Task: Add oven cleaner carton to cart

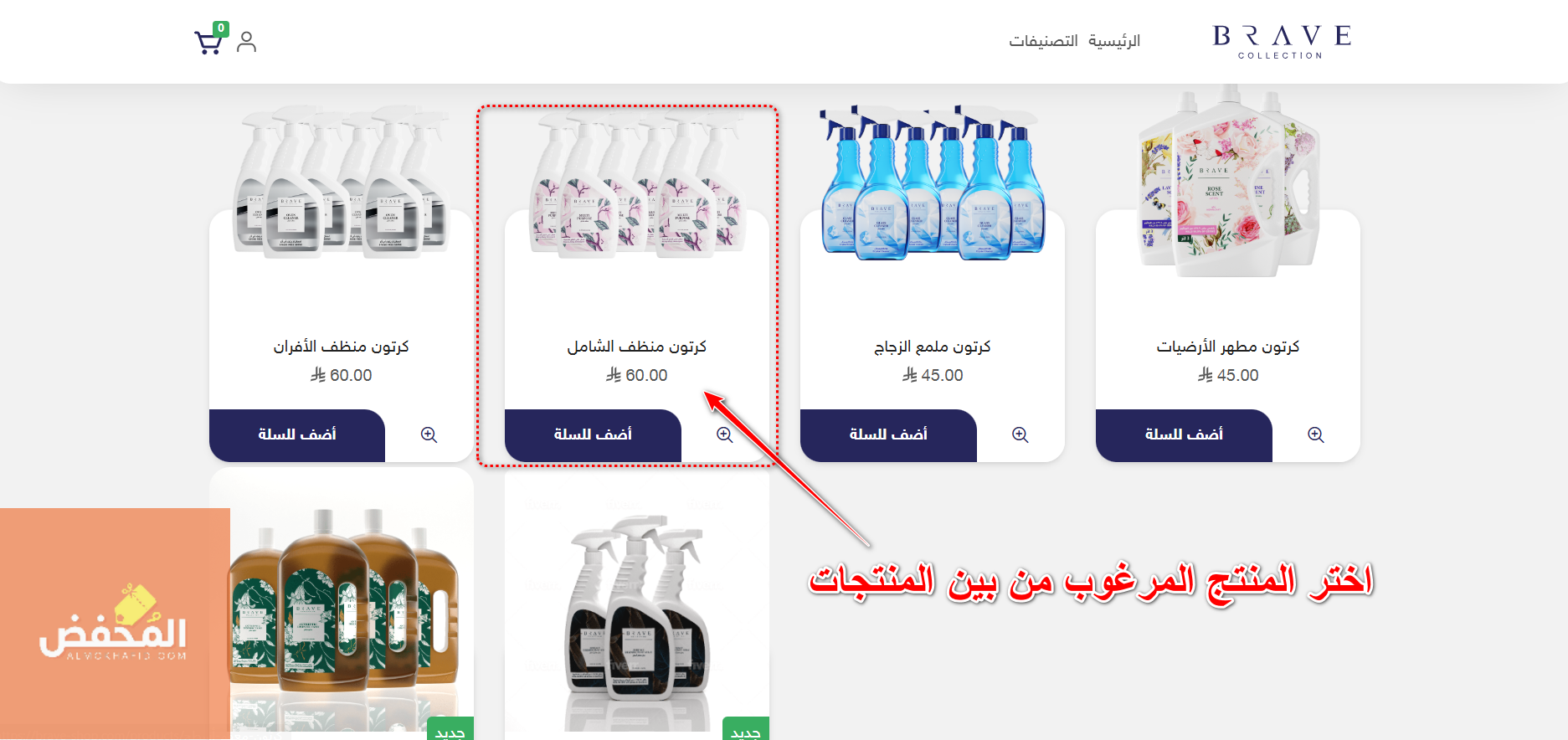Action: click(297, 435)
